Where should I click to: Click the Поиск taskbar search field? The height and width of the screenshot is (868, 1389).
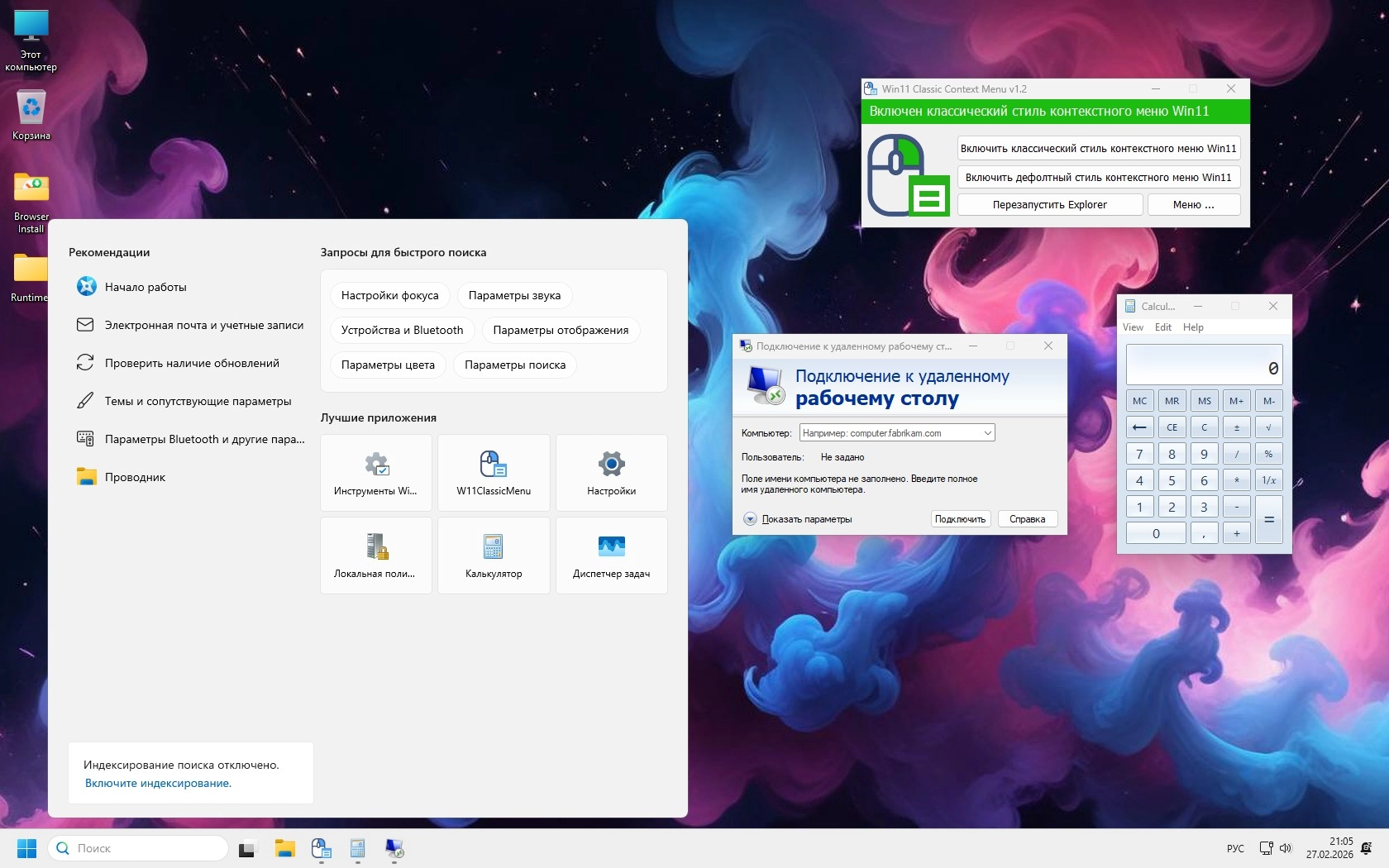tap(139, 848)
